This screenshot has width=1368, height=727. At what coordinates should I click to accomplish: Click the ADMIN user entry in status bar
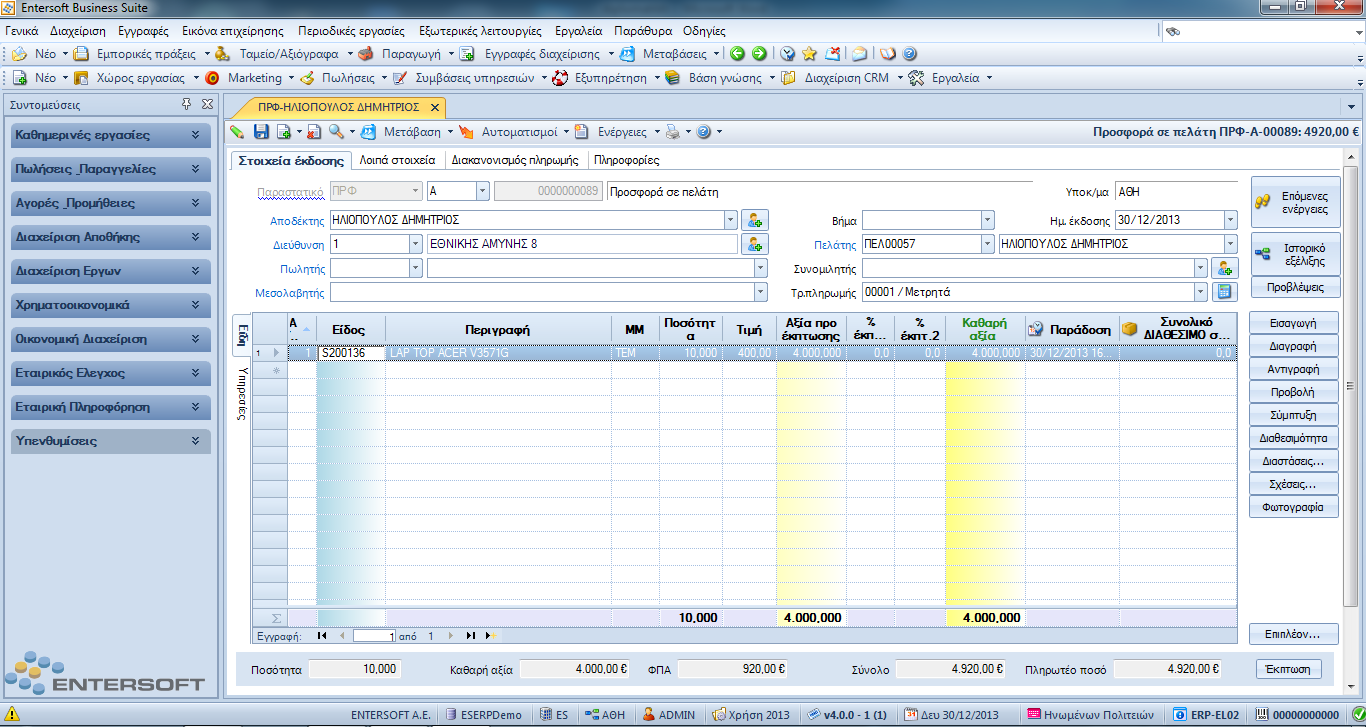pos(669,715)
